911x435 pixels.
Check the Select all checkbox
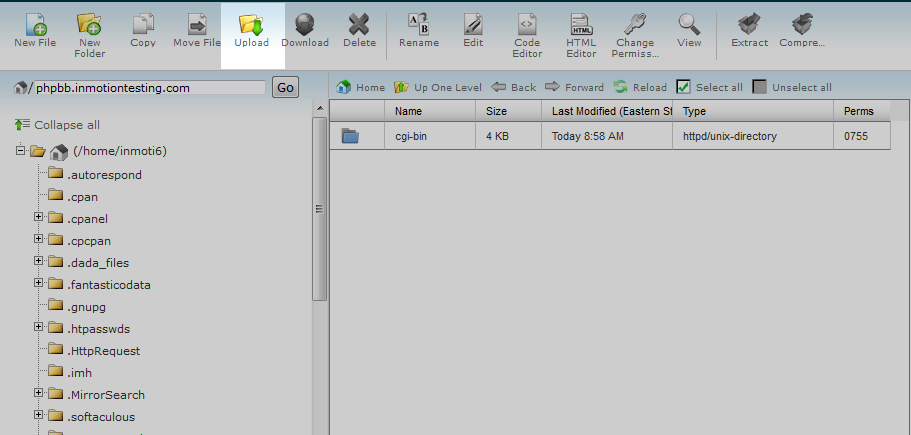click(684, 87)
